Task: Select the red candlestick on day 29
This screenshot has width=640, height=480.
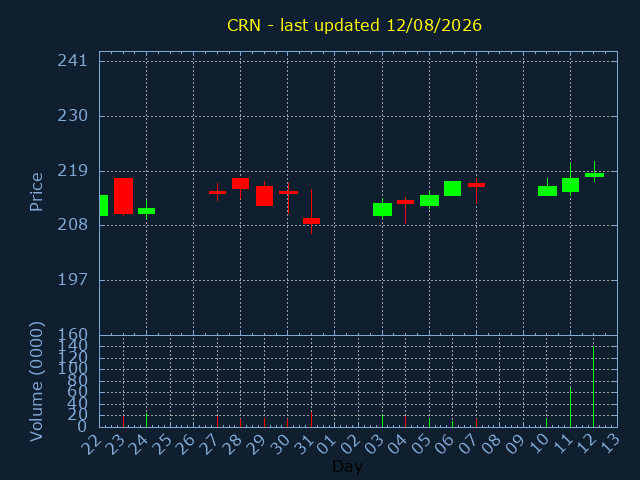Action: (x=264, y=196)
